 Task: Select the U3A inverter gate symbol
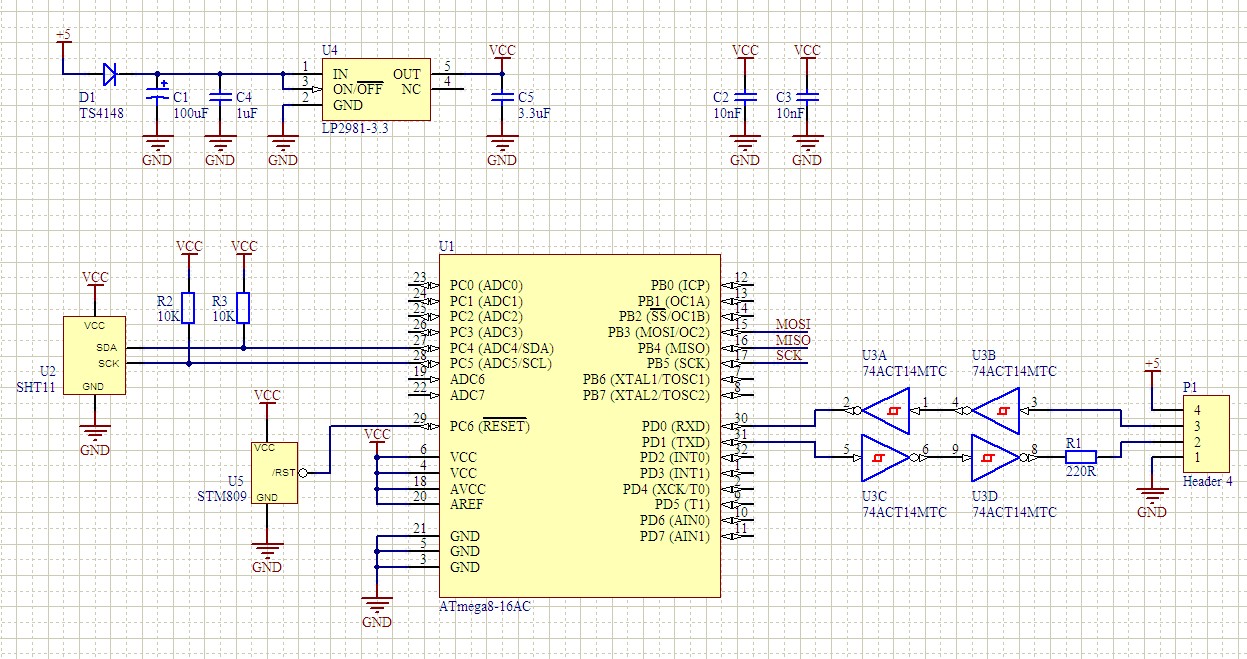886,411
